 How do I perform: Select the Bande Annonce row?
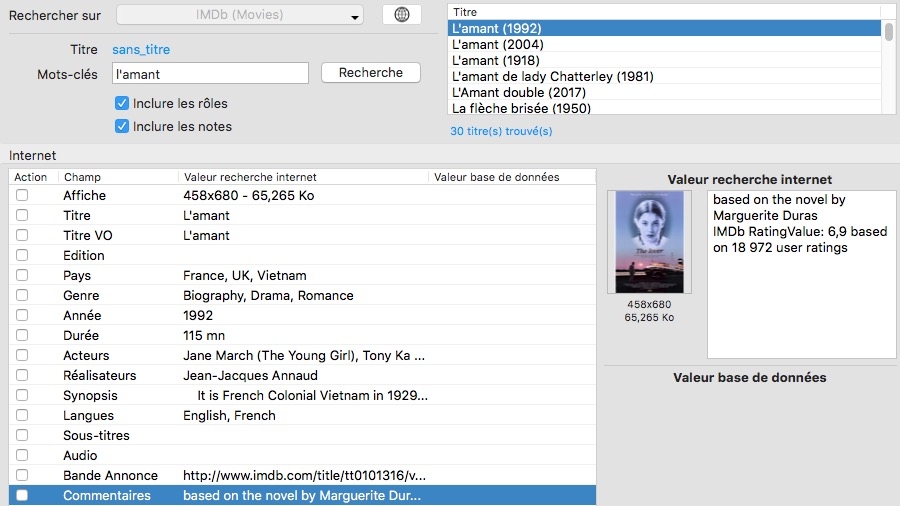tap(300, 475)
